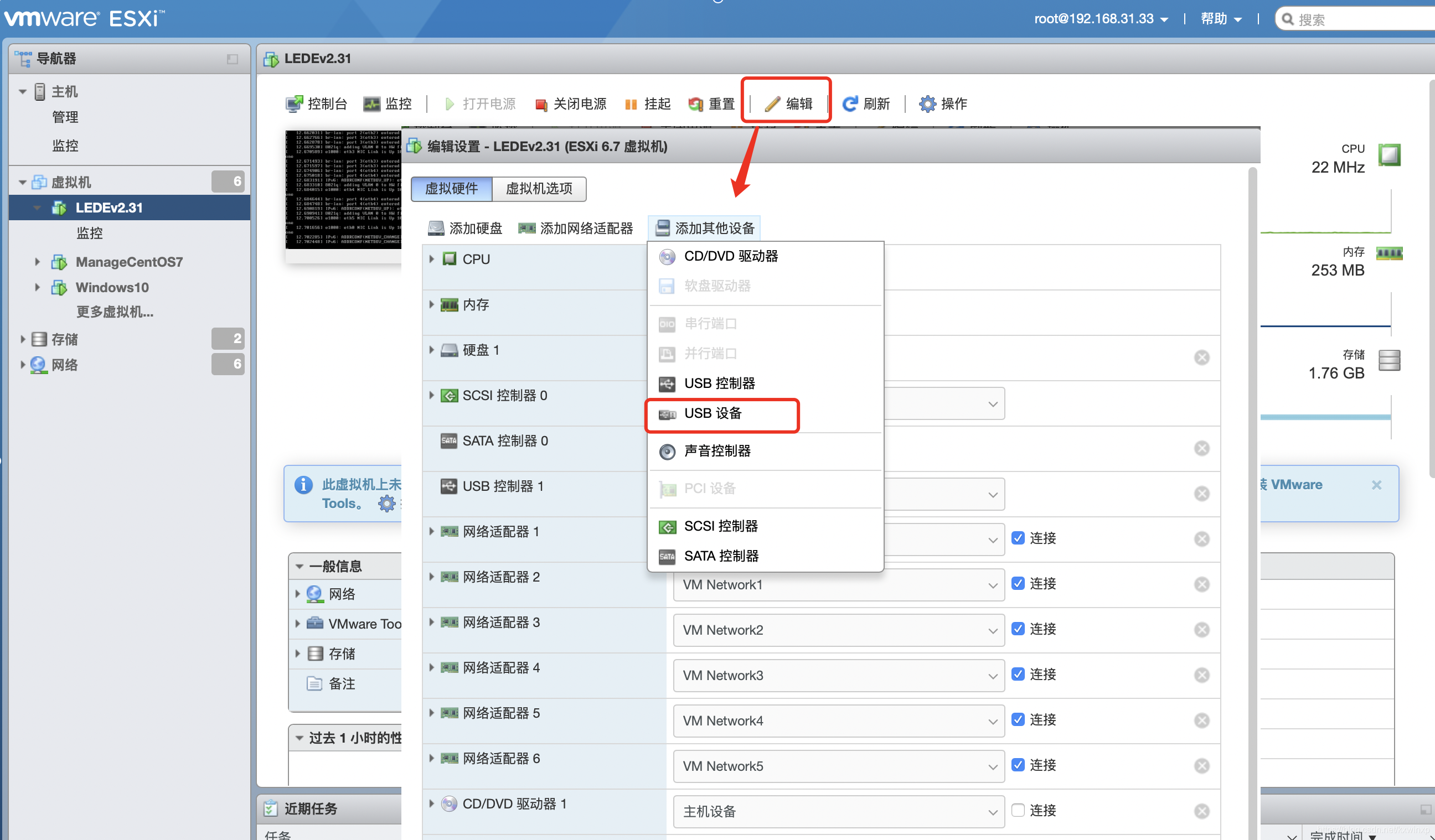The width and height of the screenshot is (1435, 840).
Task: Uncheck 连接 for 网络适配器 4
Action: coord(1018,674)
